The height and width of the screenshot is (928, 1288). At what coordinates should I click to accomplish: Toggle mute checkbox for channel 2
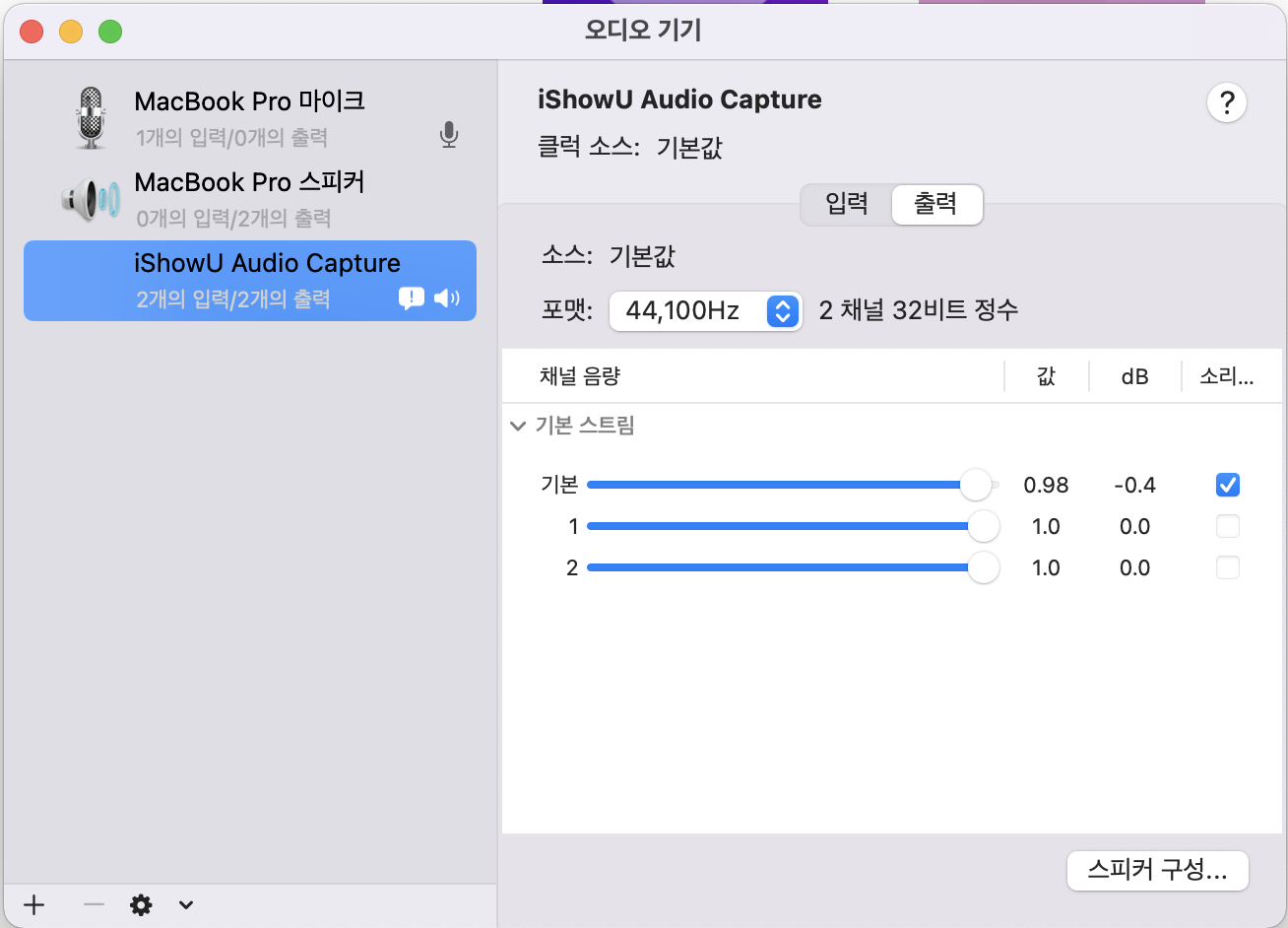pyautogui.click(x=1228, y=567)
